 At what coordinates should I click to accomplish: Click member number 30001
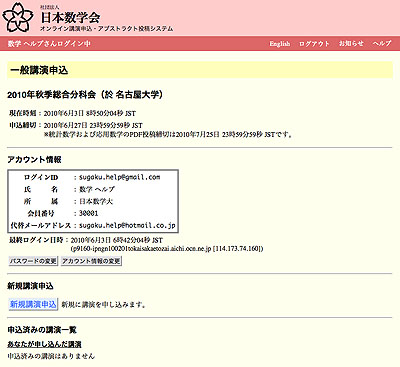click(88, 213)
